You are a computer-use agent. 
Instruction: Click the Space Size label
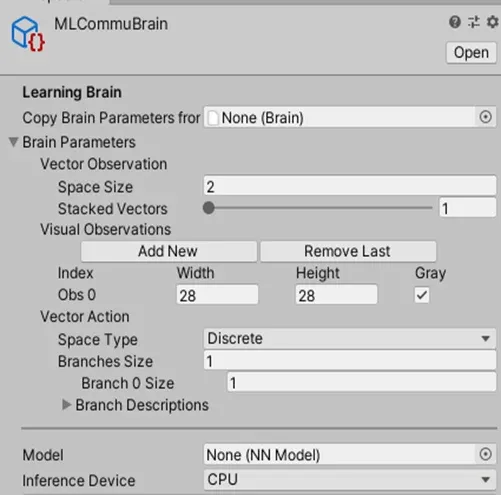click(x=95, y=187)
